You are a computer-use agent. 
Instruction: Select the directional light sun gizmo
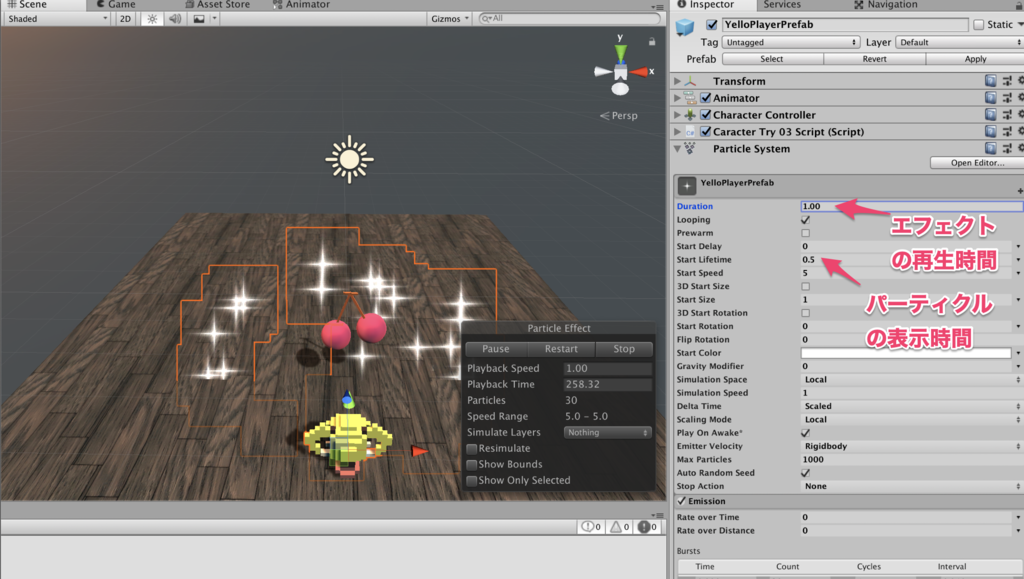pos(349,159)
